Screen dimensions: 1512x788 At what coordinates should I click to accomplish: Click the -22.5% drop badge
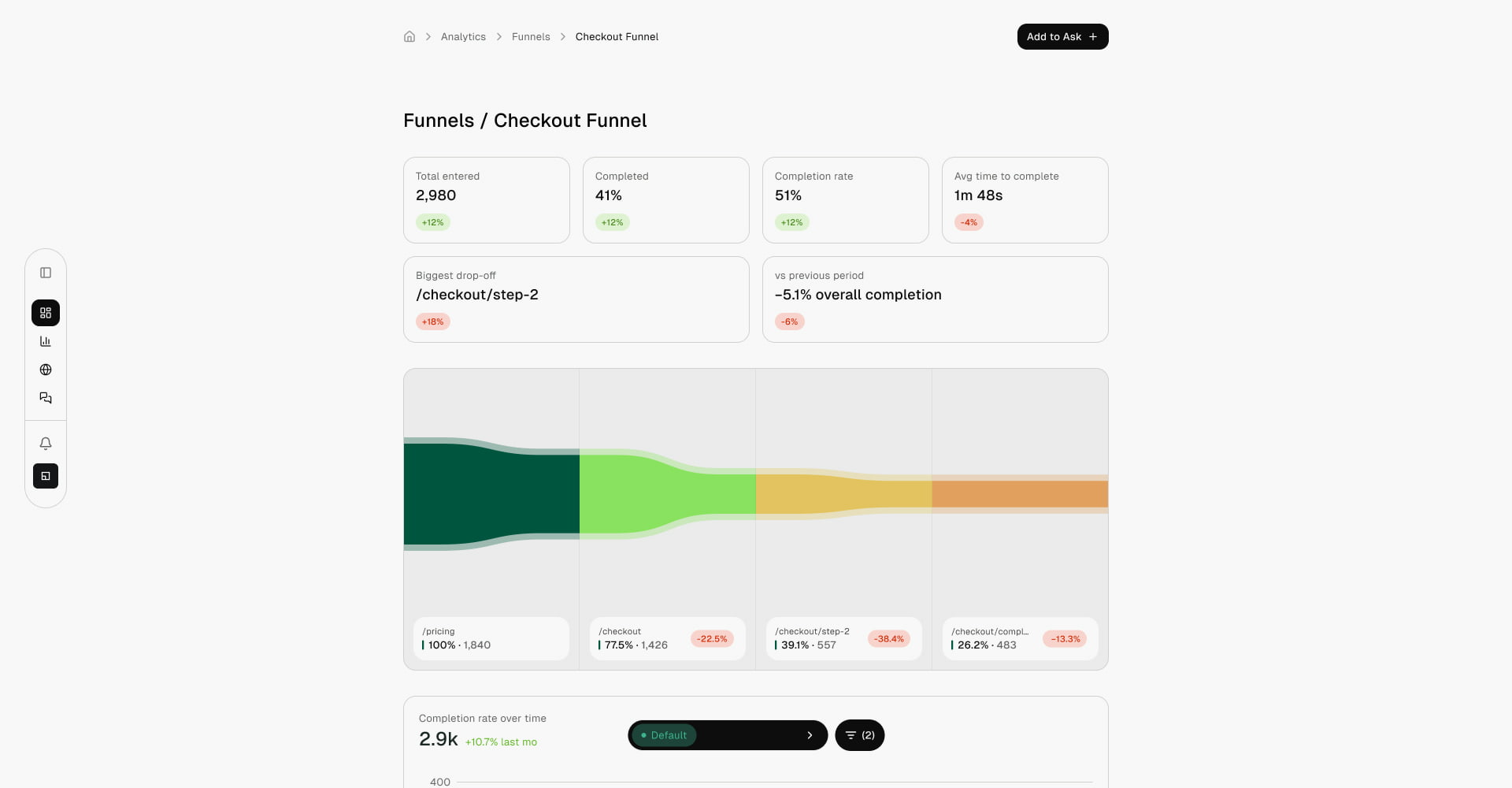712,639
